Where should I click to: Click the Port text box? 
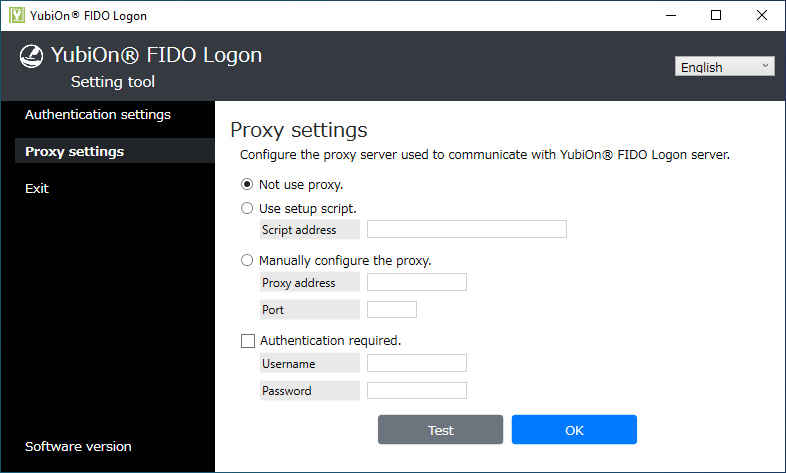pos(391,310)
